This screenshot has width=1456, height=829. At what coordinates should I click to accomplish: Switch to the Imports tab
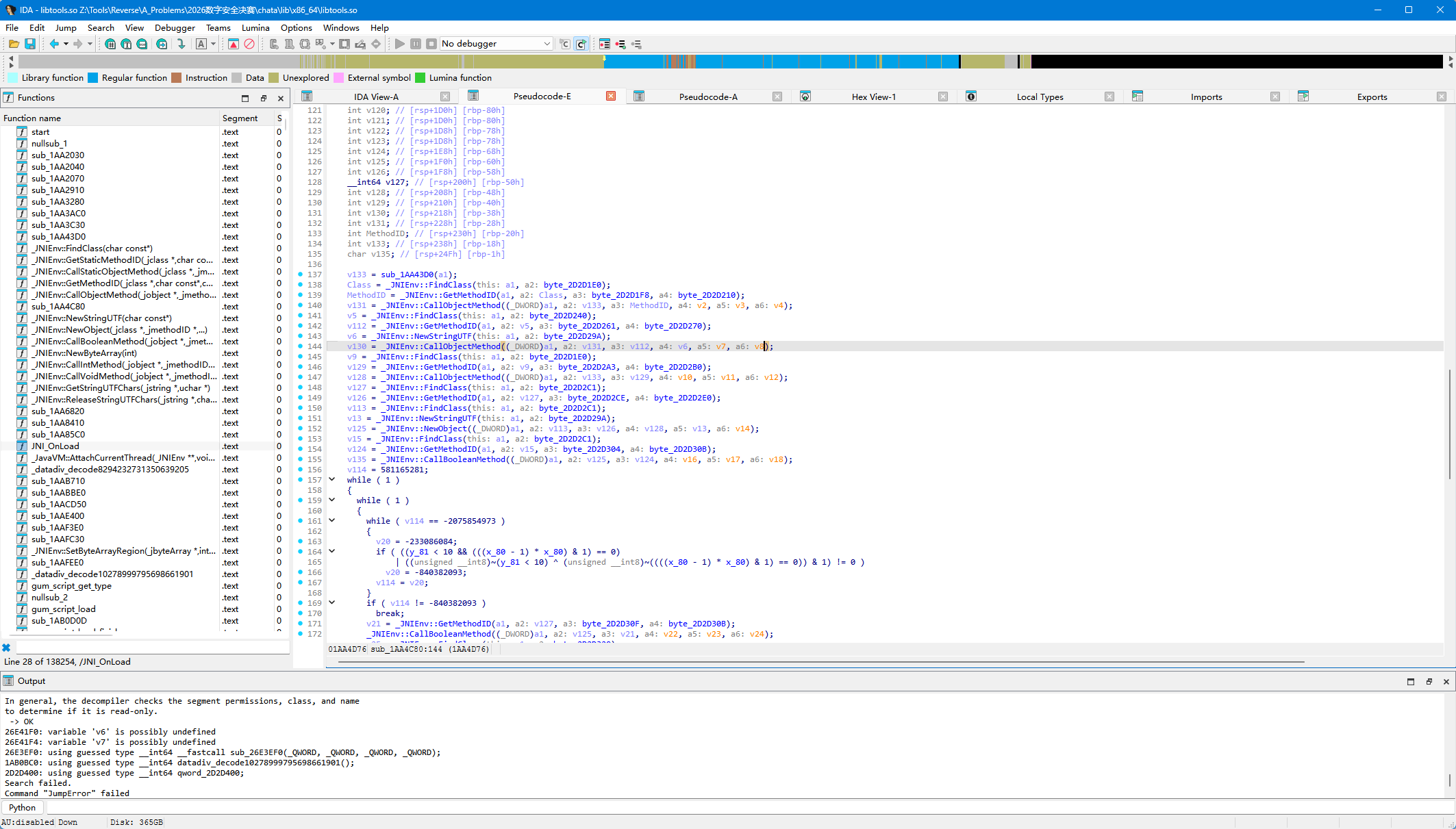[x=1206, y=97]
